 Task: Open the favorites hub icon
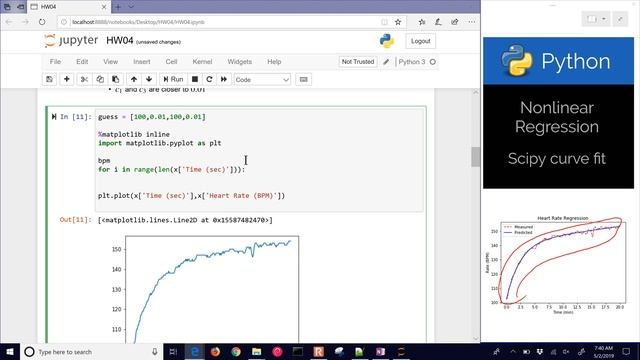click(422, 22)
